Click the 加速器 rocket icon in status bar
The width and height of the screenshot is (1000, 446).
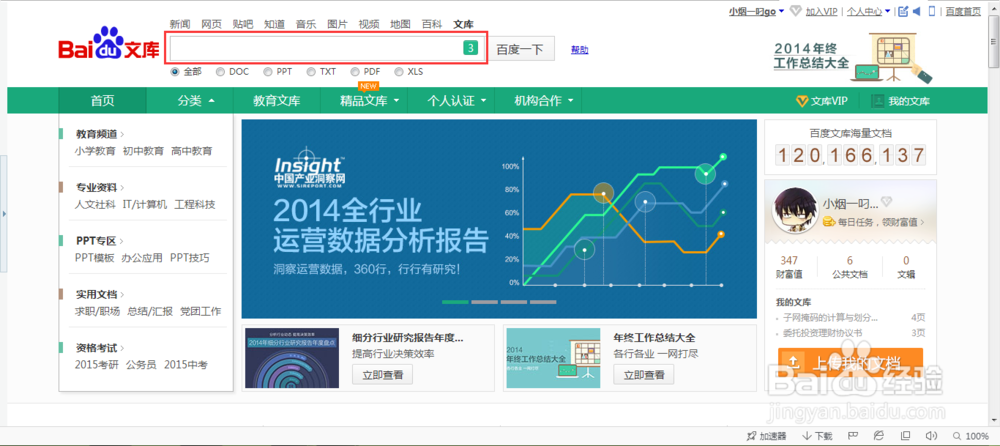[751, 436]
